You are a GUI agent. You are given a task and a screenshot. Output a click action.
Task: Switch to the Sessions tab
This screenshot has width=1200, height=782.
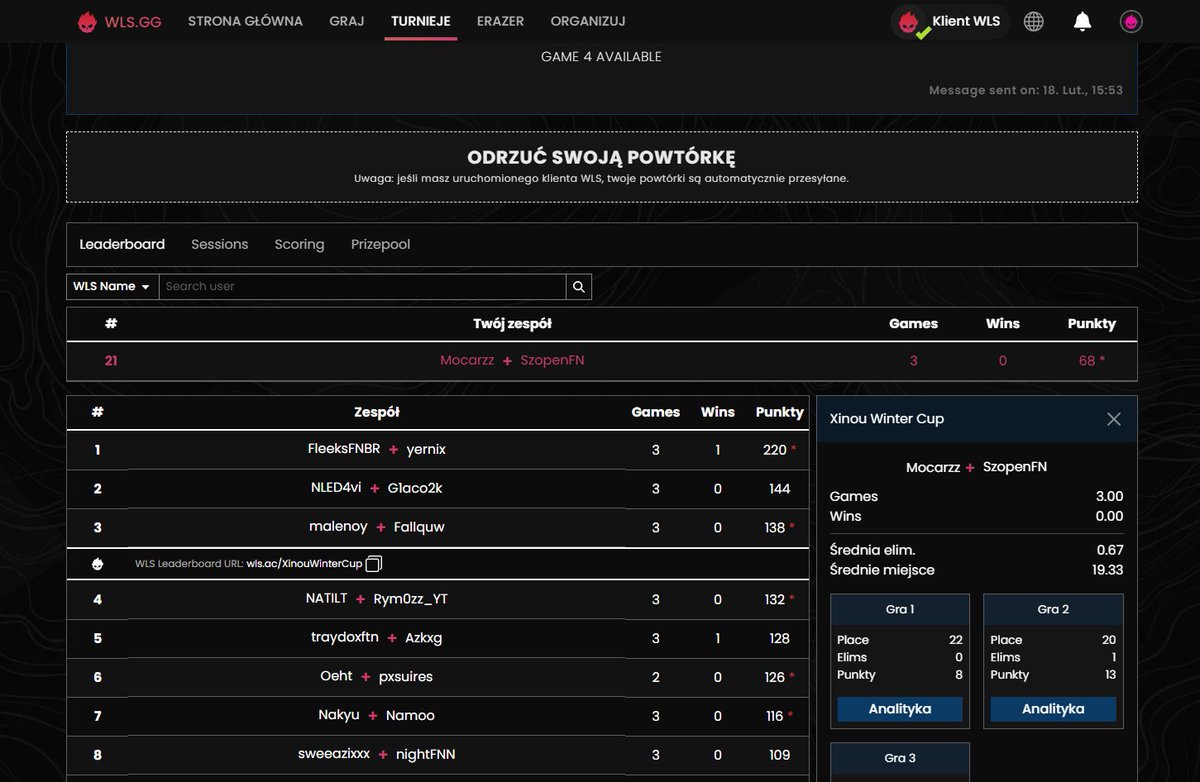point(220,244)
